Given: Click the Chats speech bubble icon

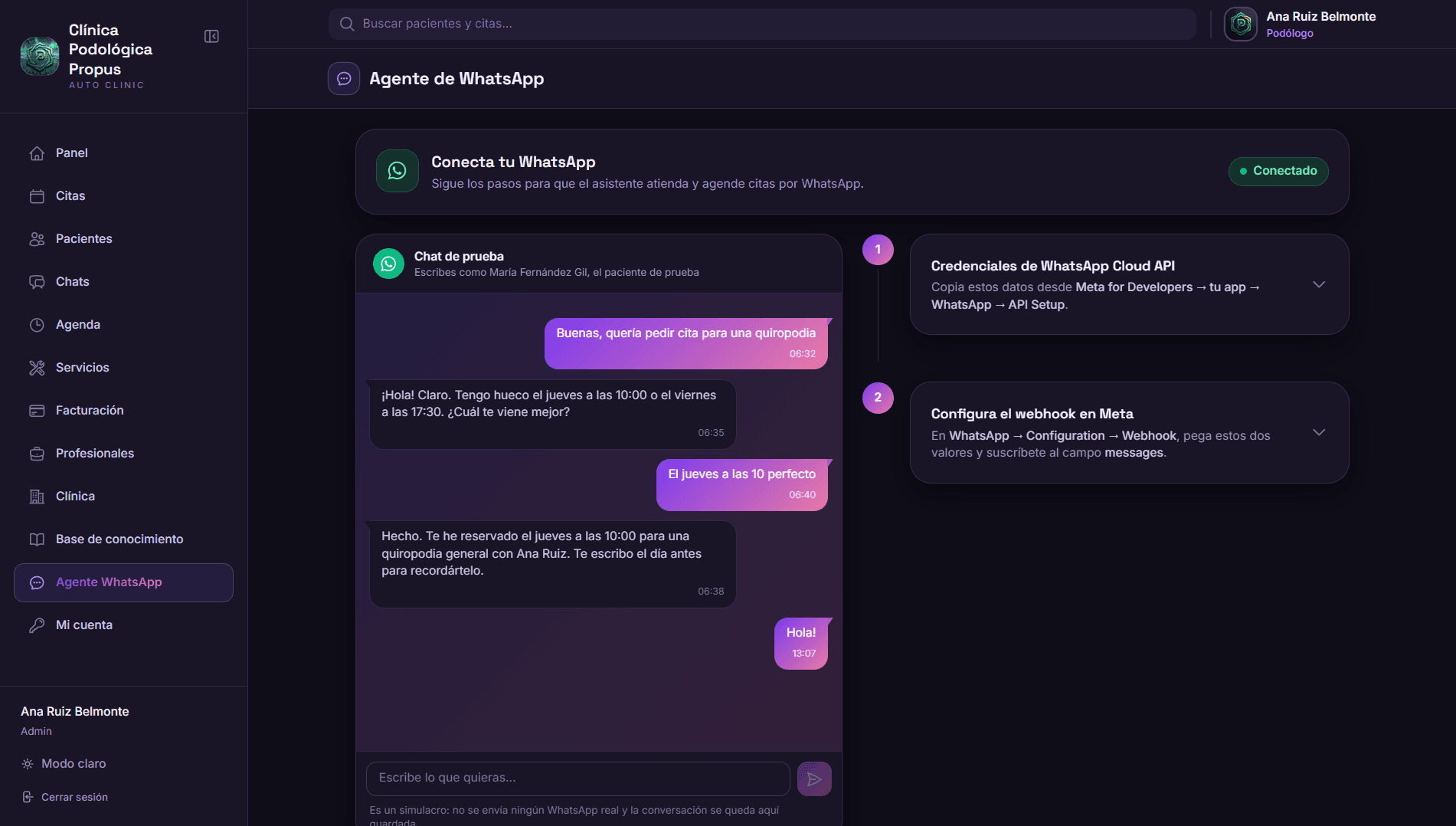Looking at the screenshot, I should click(37, 282).
